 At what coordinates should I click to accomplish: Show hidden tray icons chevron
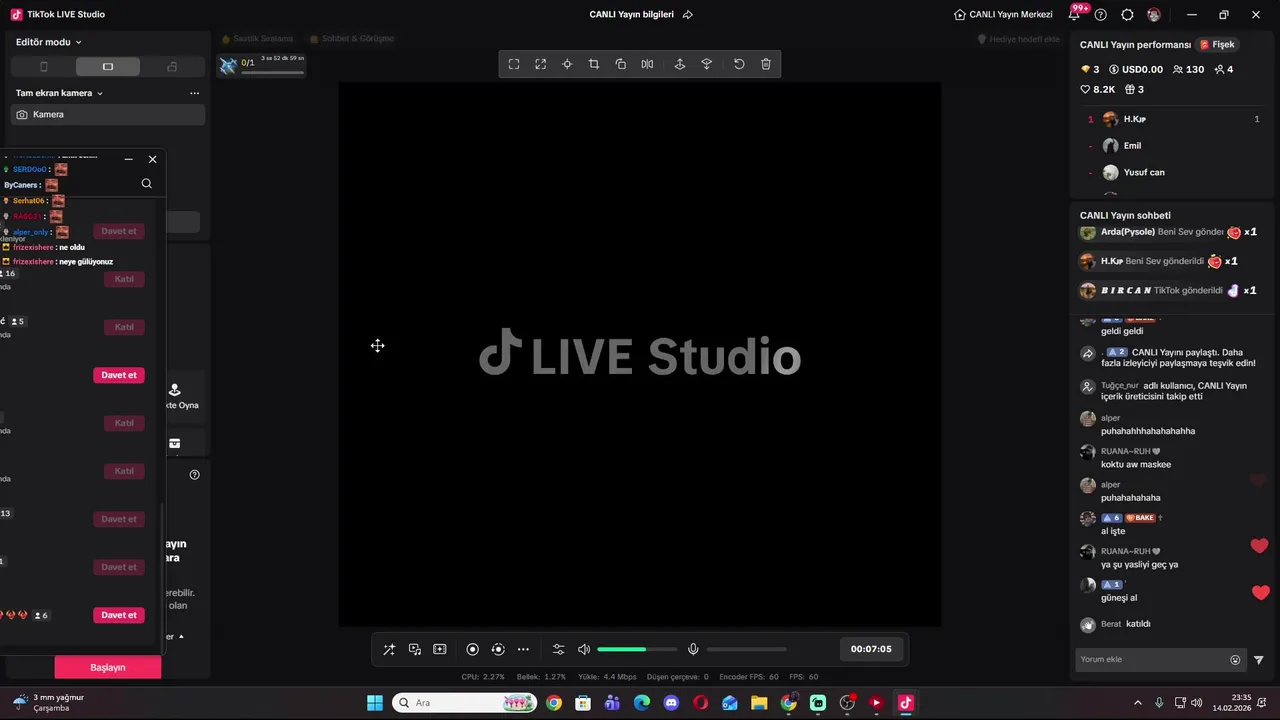[1137, 703]
